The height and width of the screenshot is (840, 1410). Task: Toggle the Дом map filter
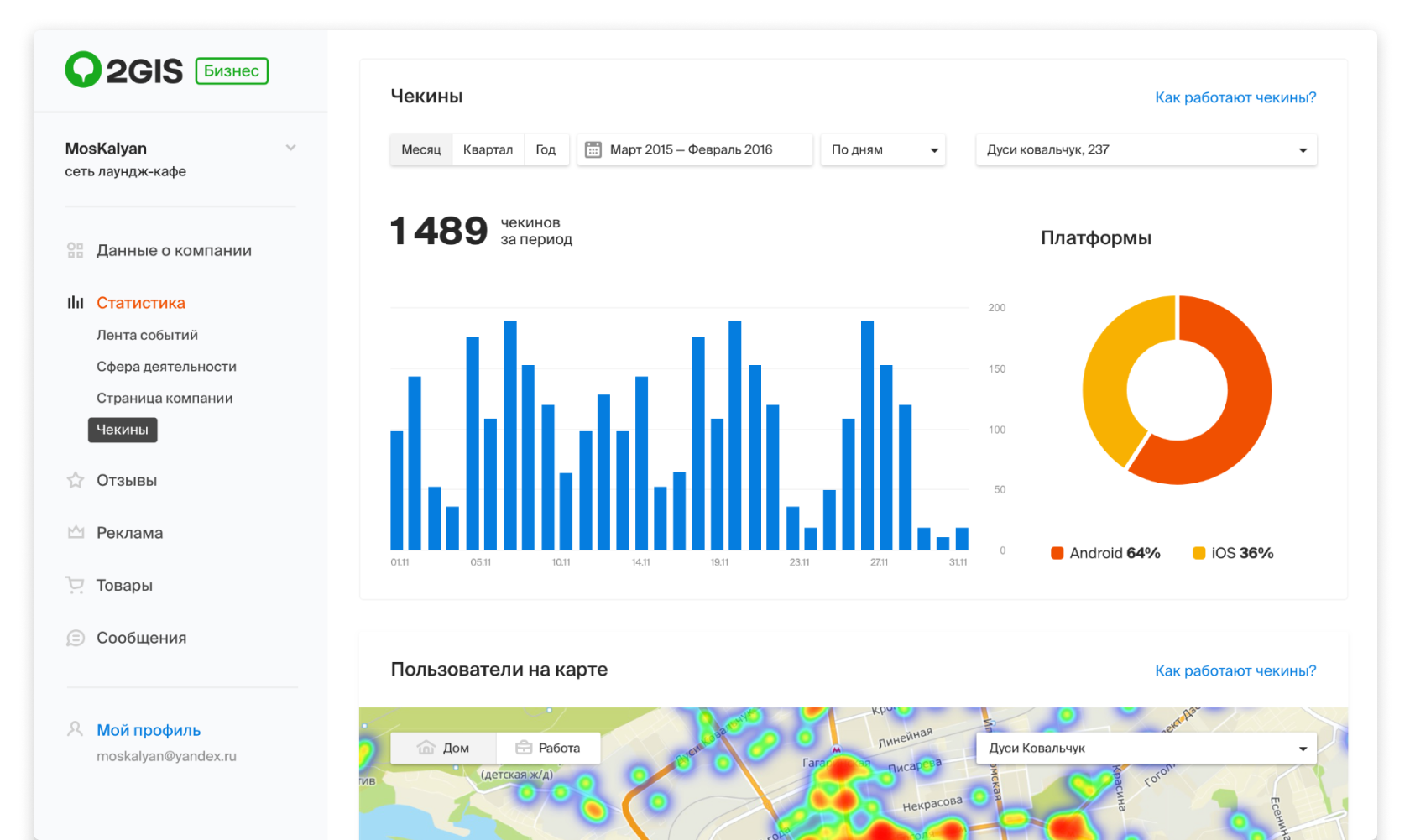click(x=443, y=748)
